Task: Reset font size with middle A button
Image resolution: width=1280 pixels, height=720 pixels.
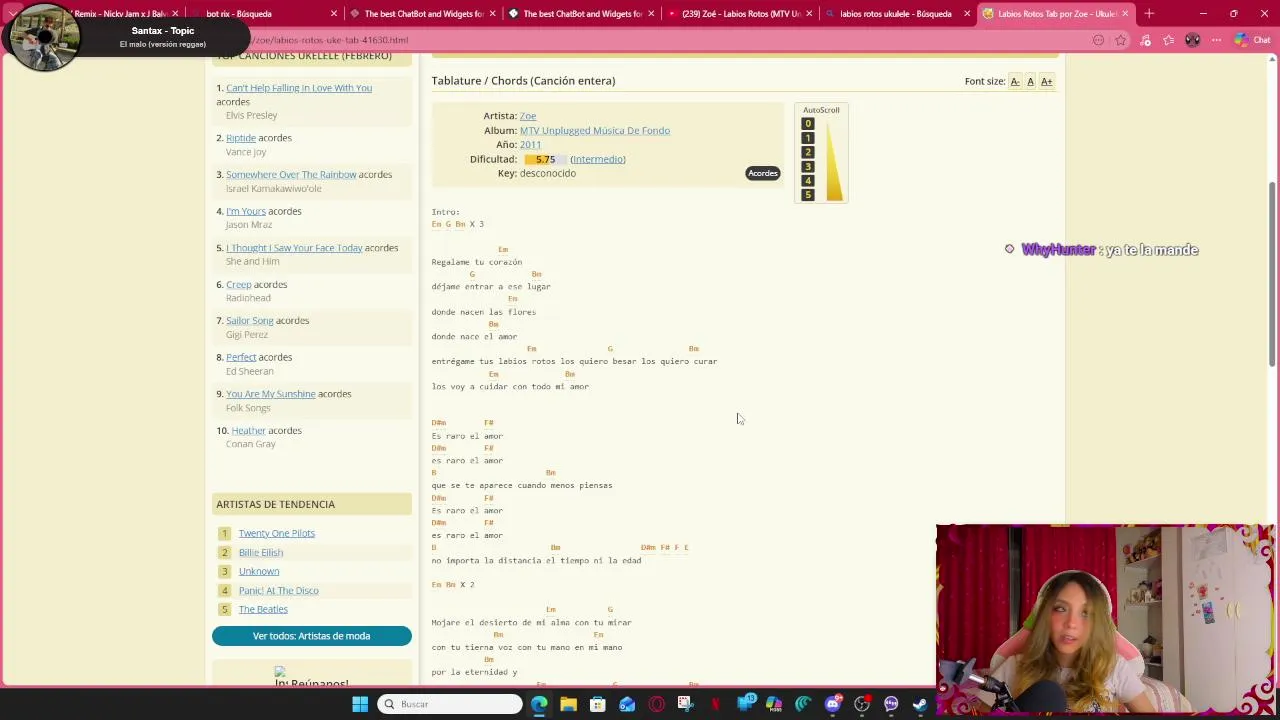Action: [1030, 81]
